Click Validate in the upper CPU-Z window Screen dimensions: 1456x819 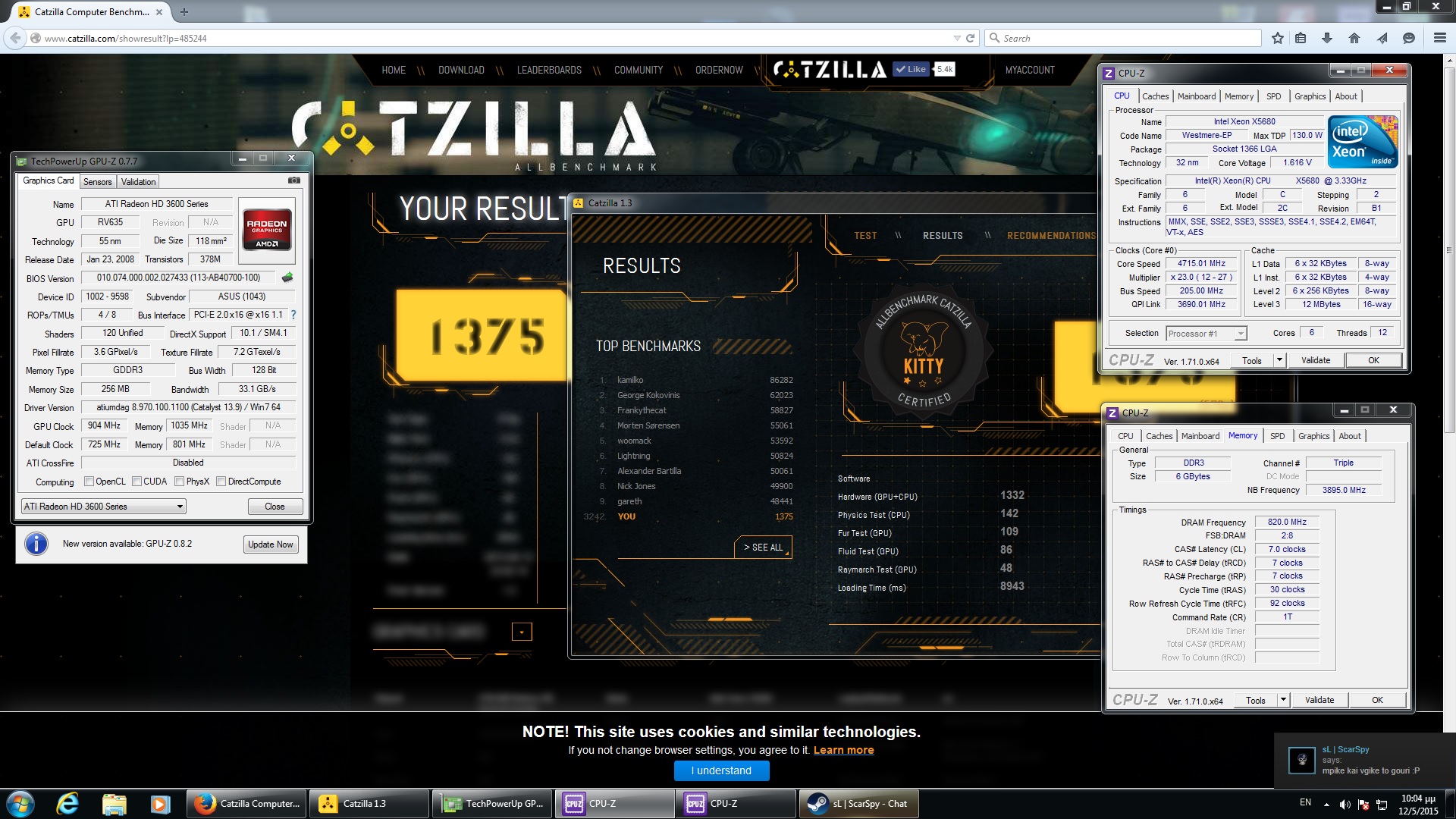1316,360
